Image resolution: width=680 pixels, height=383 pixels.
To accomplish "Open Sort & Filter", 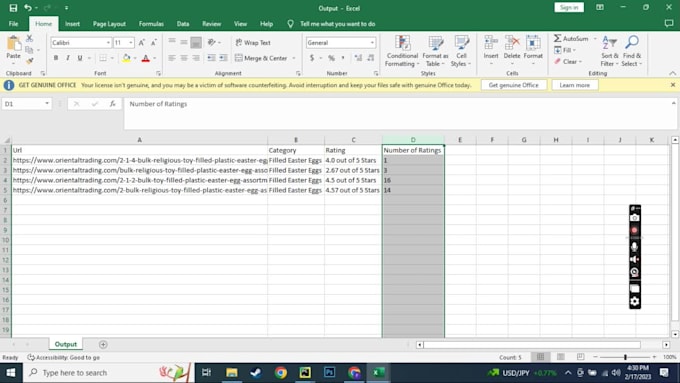I will coord(609,51).
